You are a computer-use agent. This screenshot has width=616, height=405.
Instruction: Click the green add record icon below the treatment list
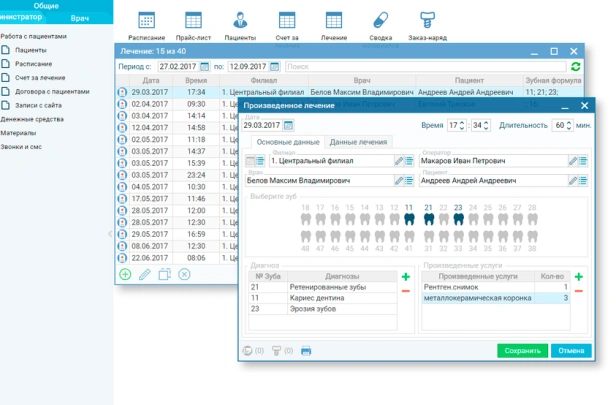[125, 274]
